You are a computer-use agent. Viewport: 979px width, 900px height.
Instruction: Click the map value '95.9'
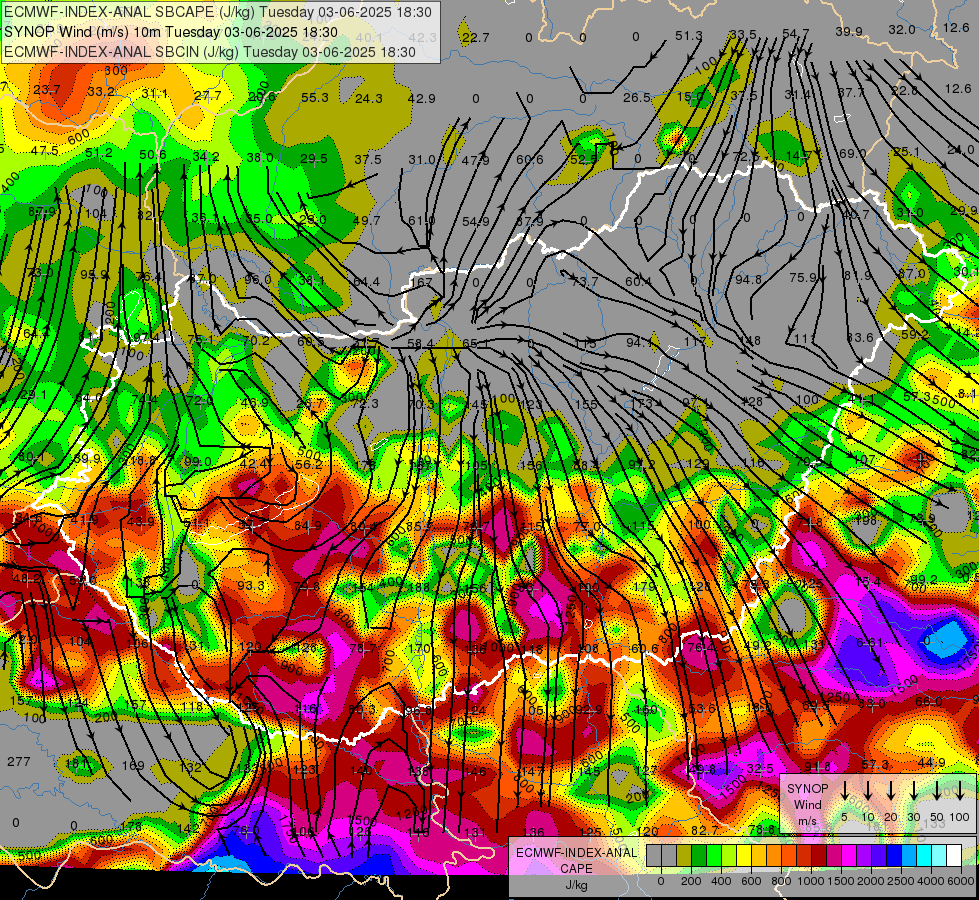pos(94,274)
